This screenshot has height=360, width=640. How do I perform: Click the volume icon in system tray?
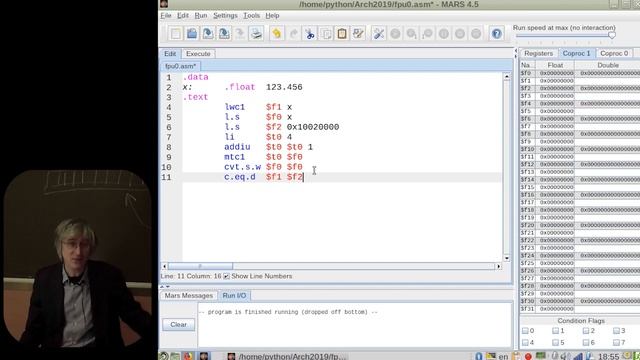click(566, 356)
